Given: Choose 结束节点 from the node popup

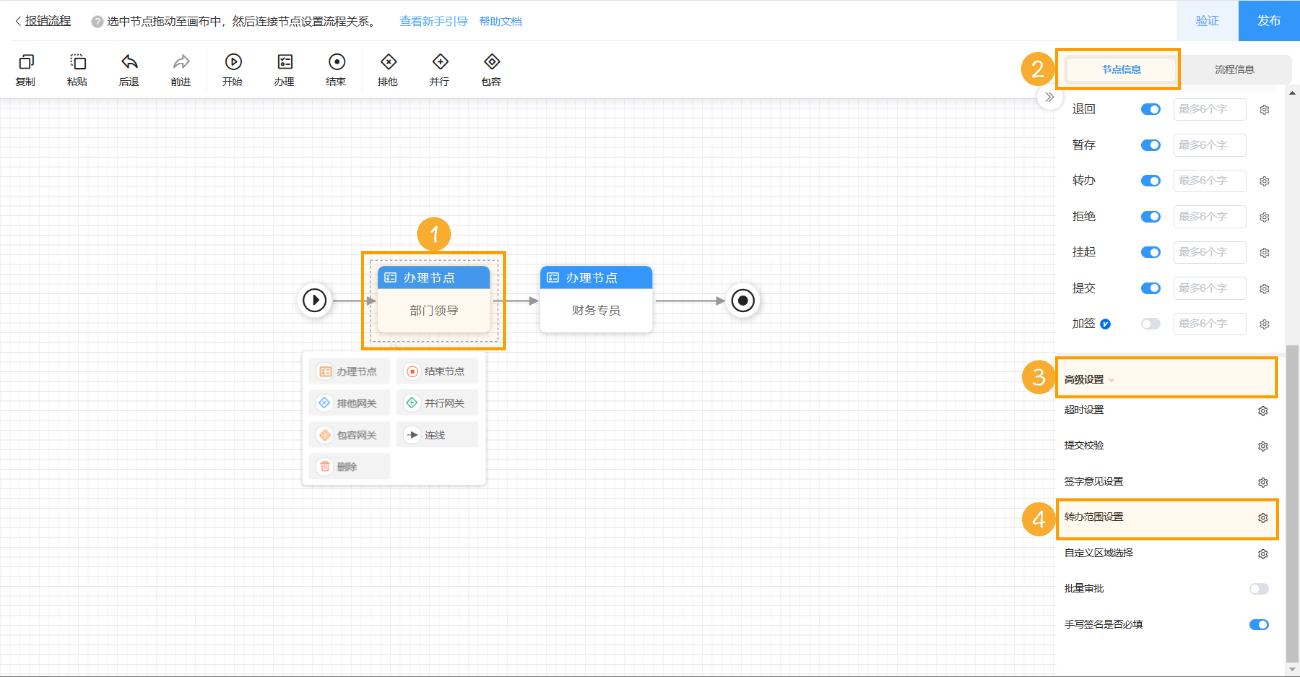Looking at the screenshot, I should (x=437, y=372).
